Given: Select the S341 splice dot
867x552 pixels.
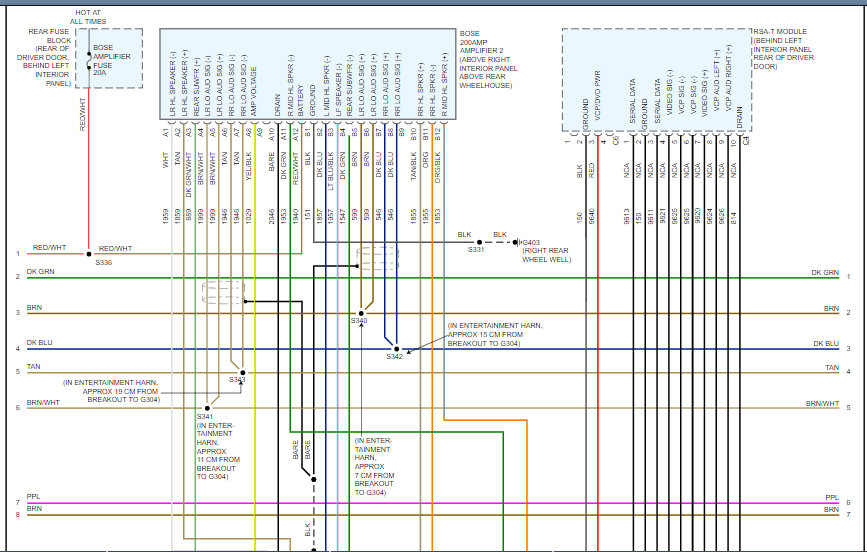Looking at the screenshot, I should point(207,408).
